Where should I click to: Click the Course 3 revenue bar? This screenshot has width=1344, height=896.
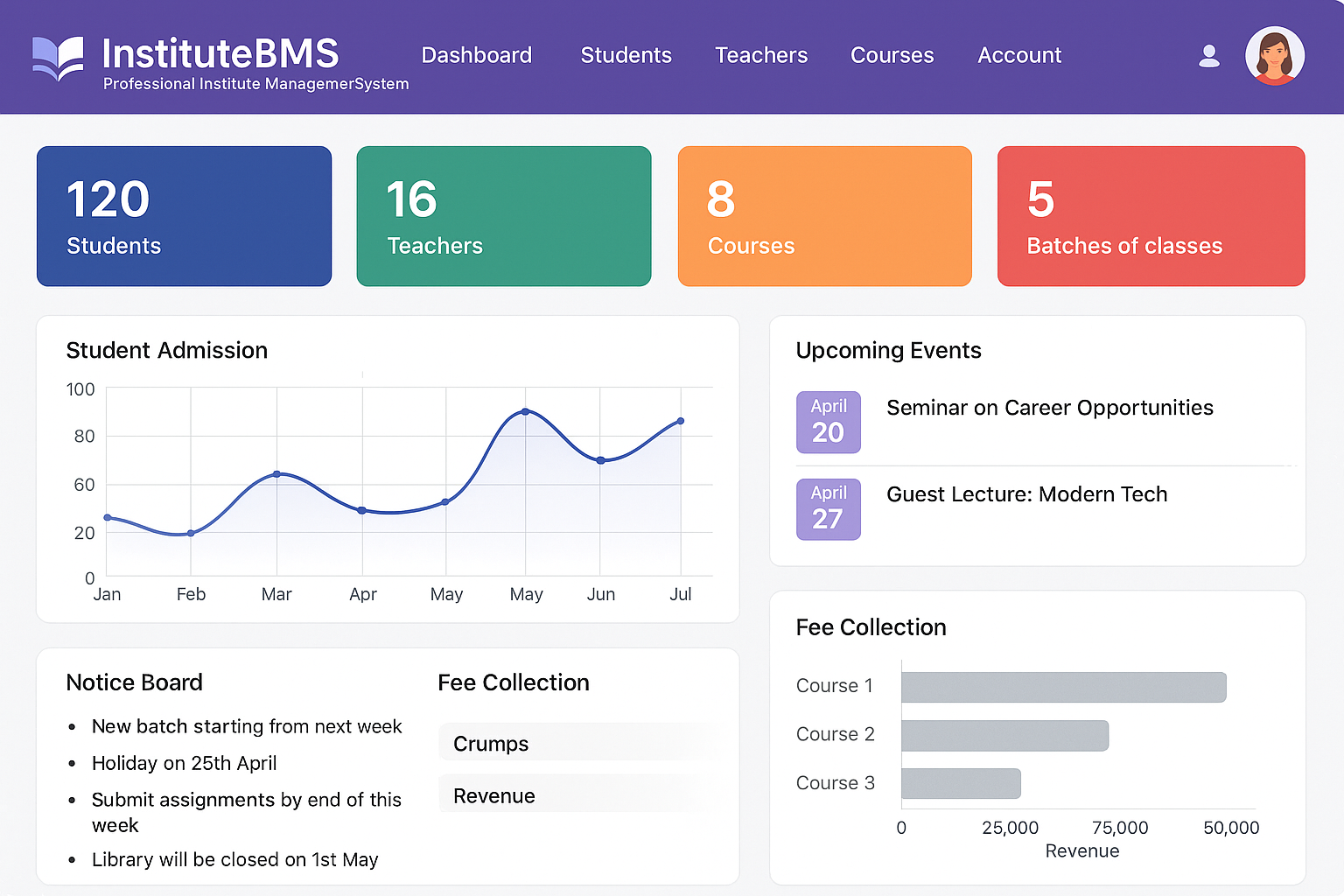961,783
